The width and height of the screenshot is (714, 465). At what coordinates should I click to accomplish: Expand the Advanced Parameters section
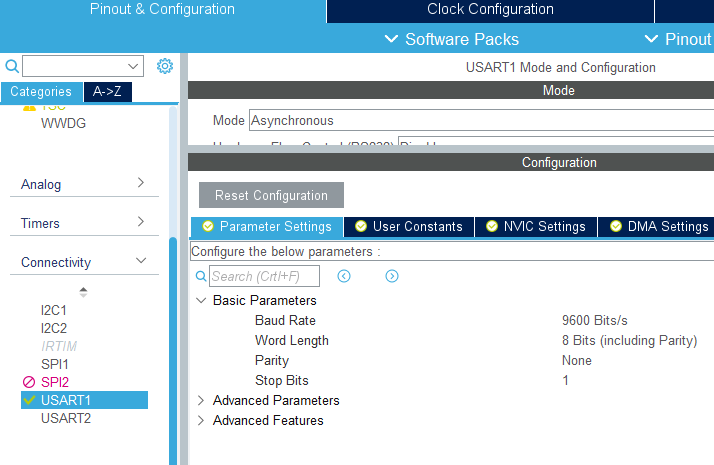201,400
